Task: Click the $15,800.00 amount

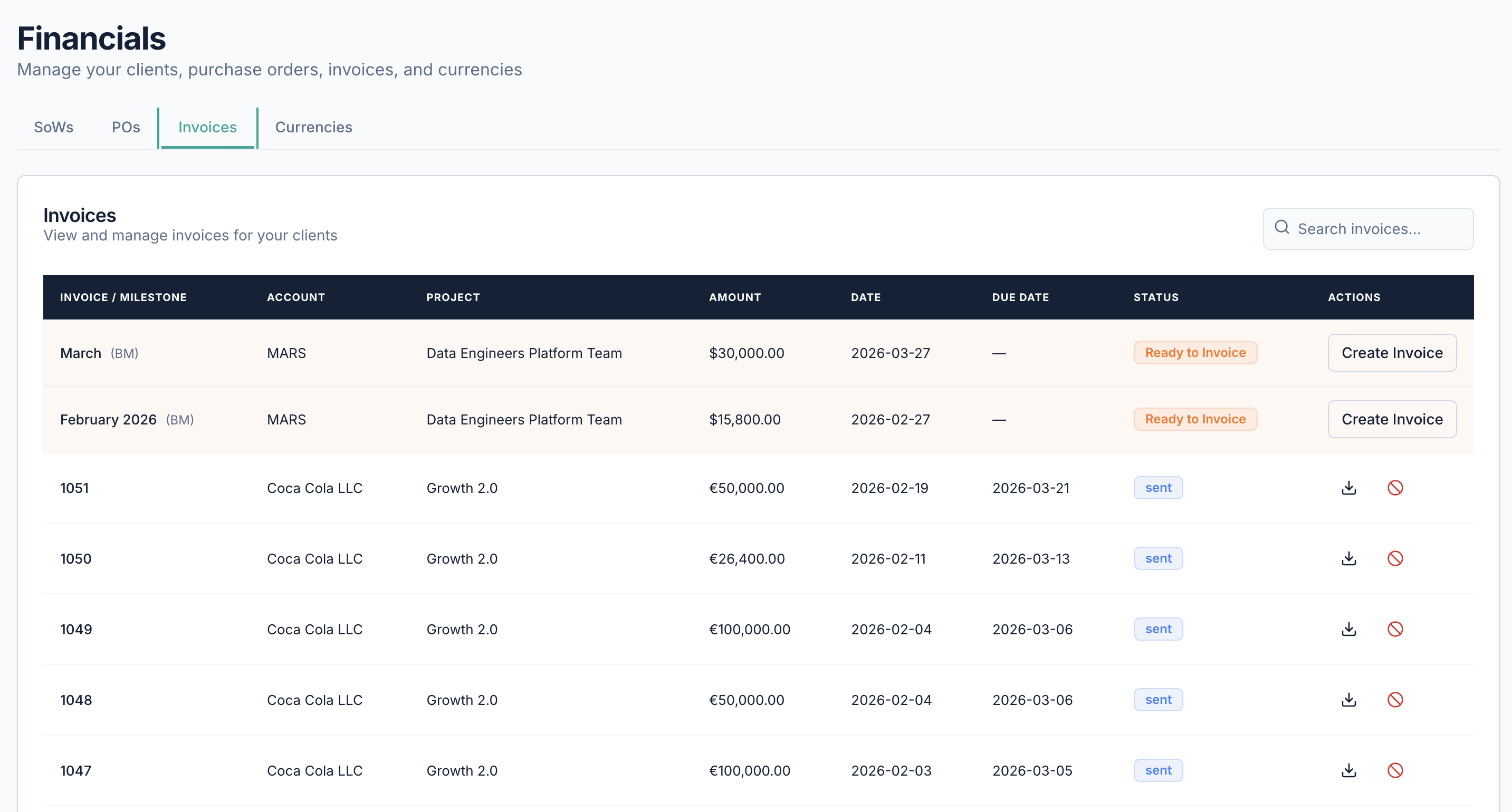Action: [x=745, y=420]
